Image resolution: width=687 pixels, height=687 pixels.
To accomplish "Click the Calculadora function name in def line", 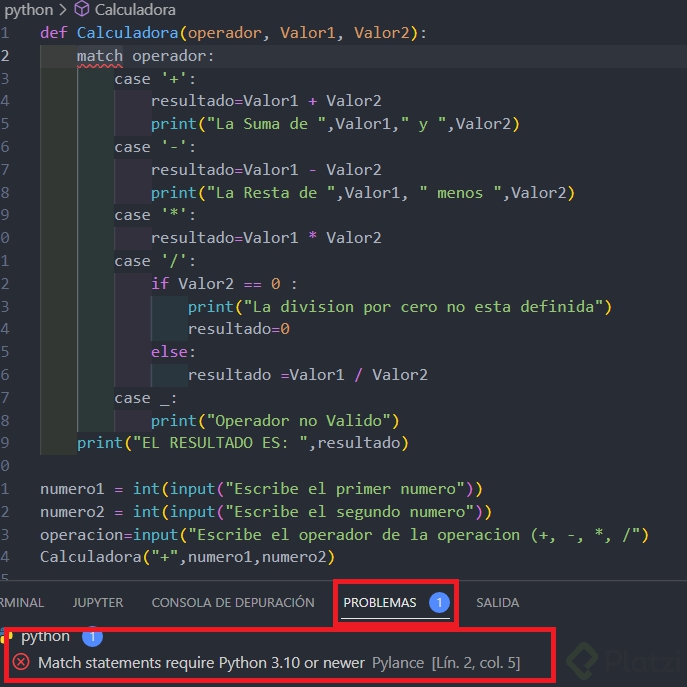I will pyautogui.click(x=127, y=33).
